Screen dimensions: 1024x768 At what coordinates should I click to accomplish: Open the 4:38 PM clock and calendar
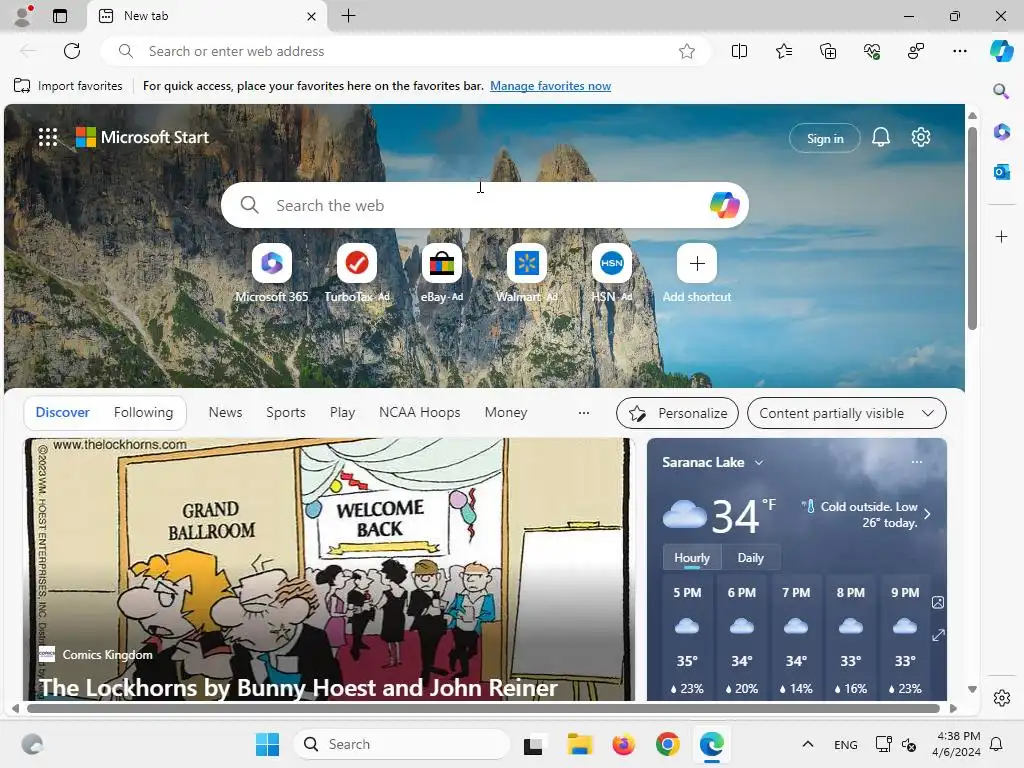[956, 744]
